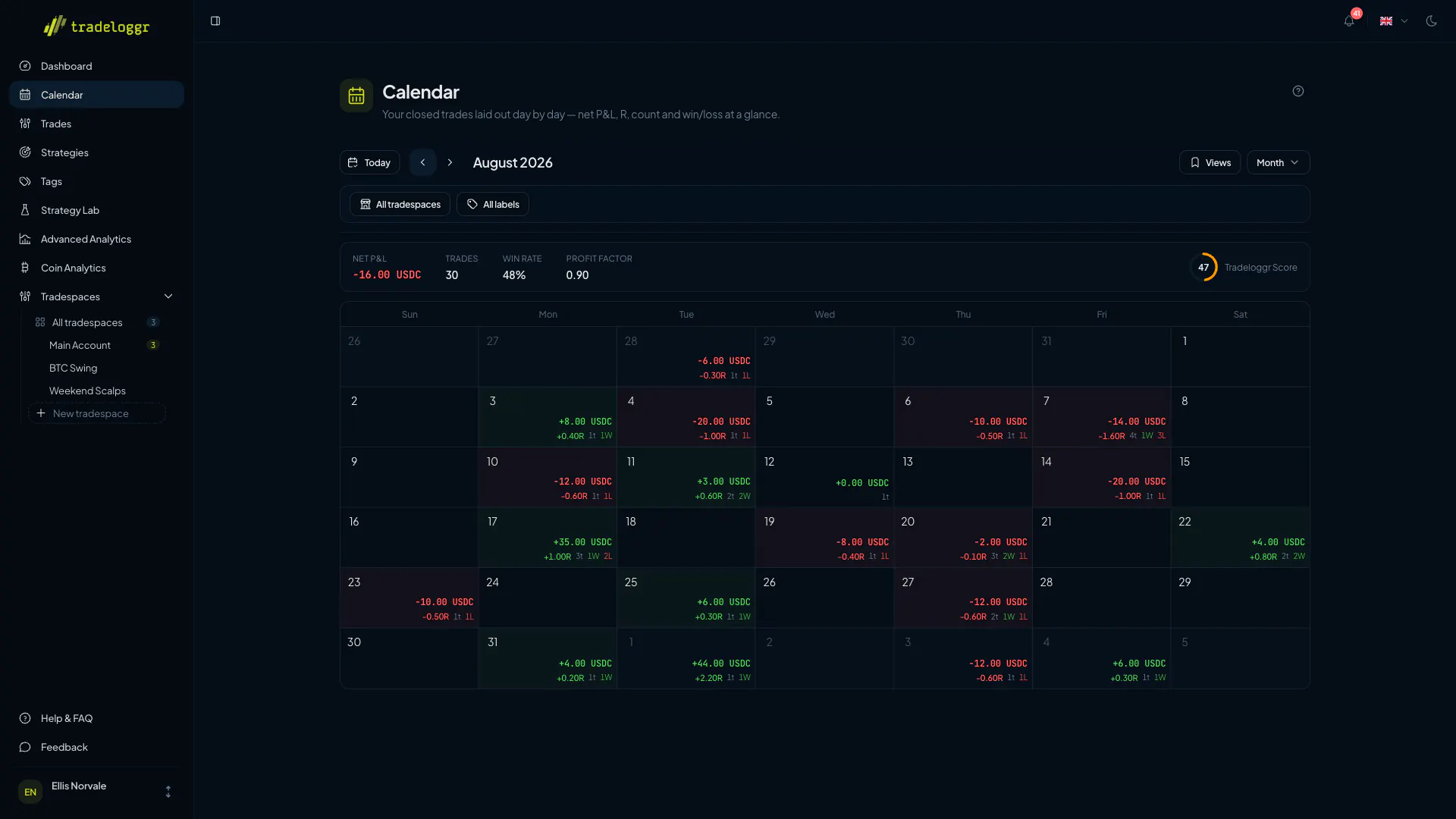Screen dimensions: 1456x819
Task: Click the Profit Factor 0.90 value
Action: click(x=577, y=275)
